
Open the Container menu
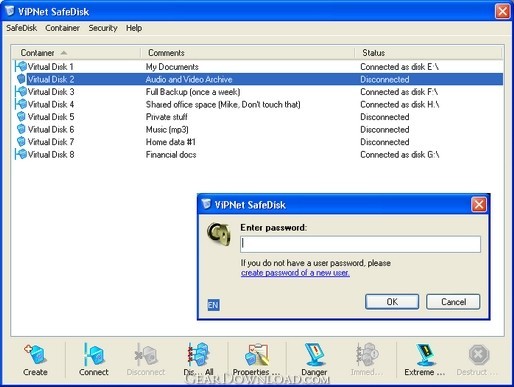pyautogui.click(x=62, y=28)
